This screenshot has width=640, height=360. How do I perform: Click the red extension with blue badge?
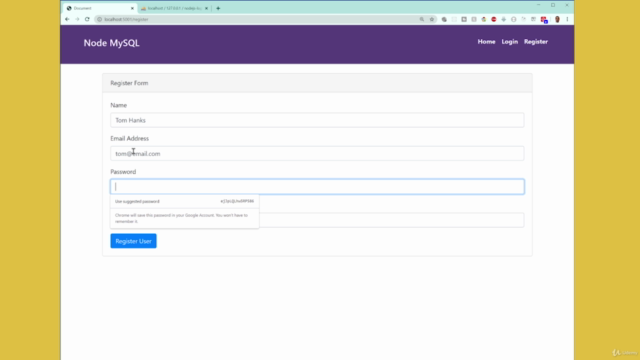pos(544,20)
